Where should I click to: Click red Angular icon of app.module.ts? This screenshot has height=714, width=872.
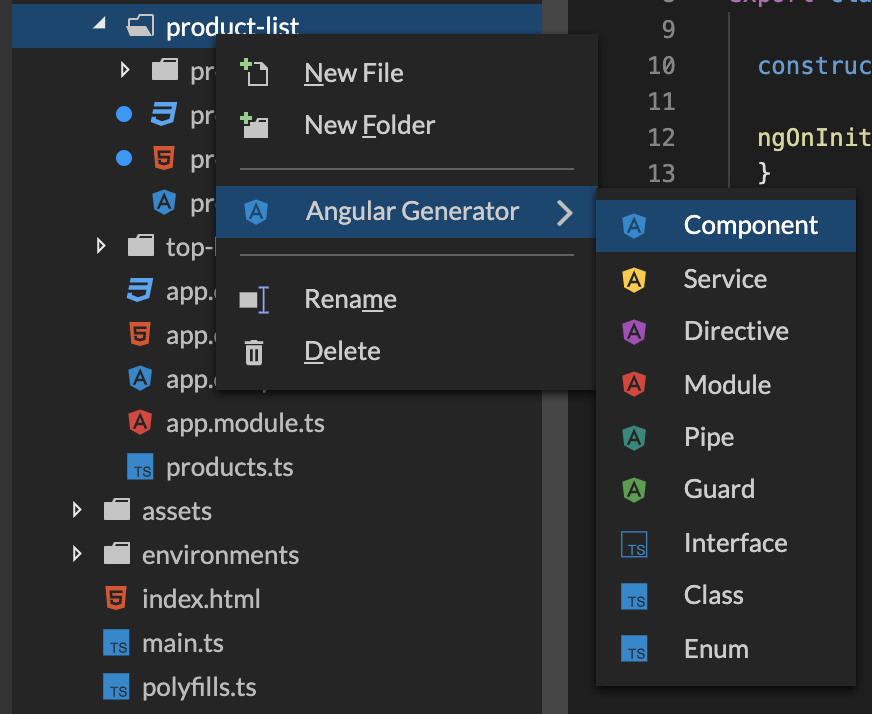click(x=140, y=423)
